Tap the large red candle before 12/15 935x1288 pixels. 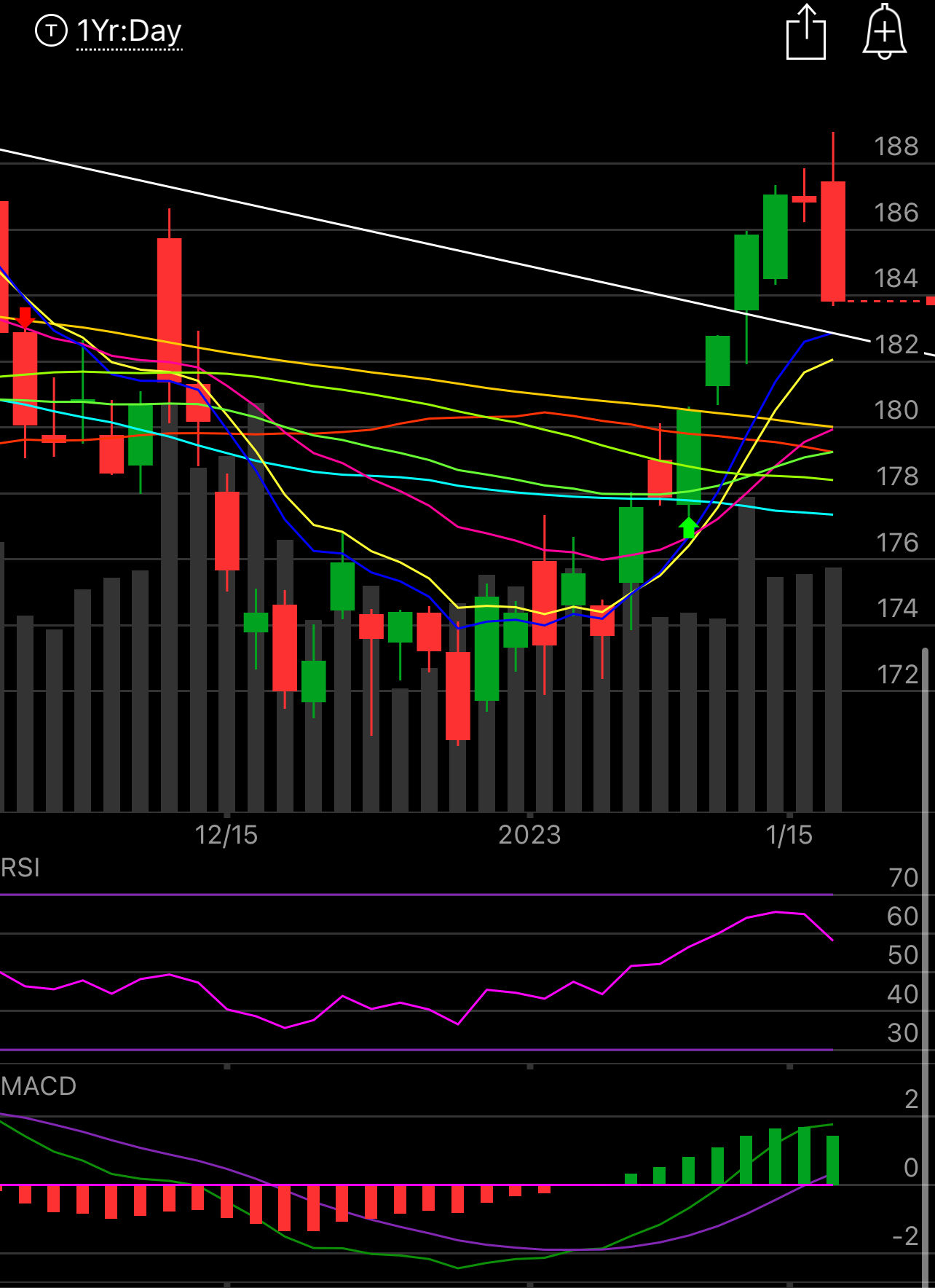[169, 310]
